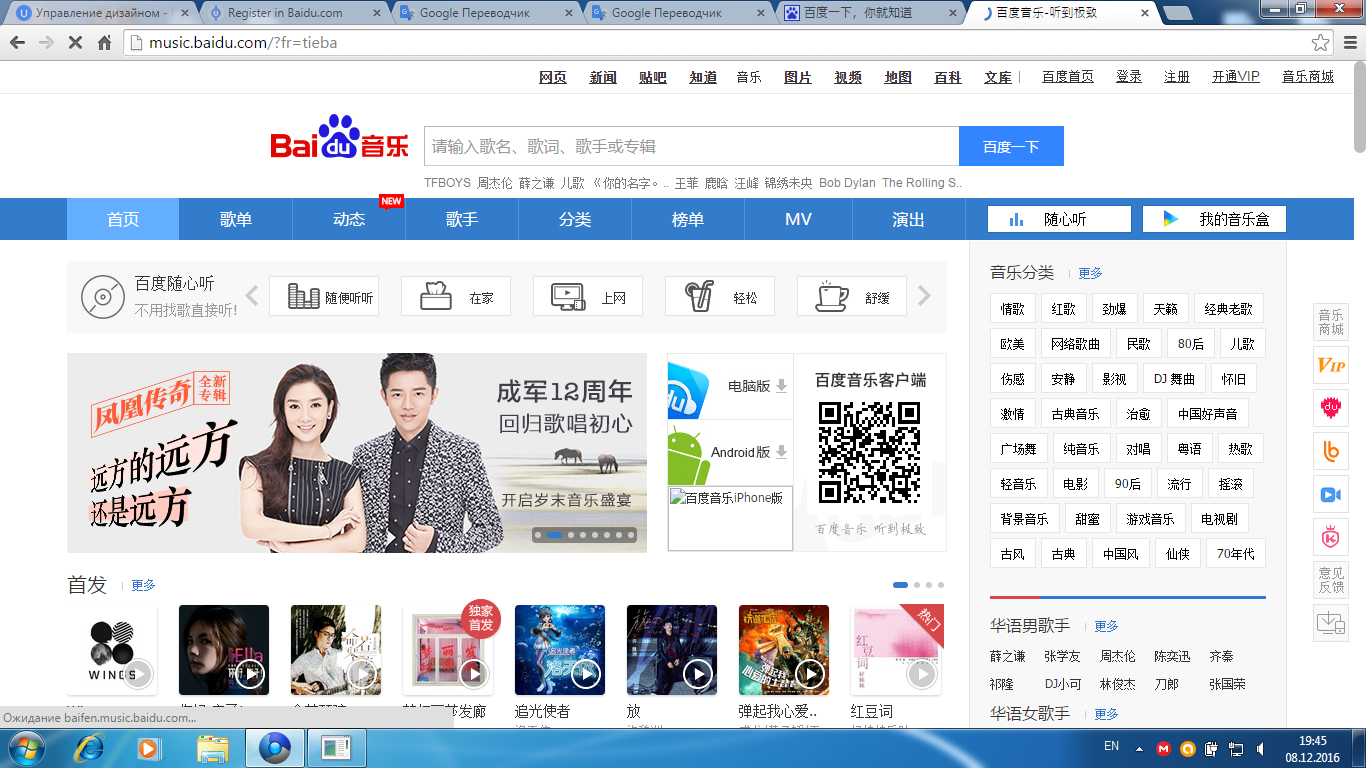This screenshot has height=768, width=1366.
Task: Bookmark page with the star icon
Action: 1321,43
